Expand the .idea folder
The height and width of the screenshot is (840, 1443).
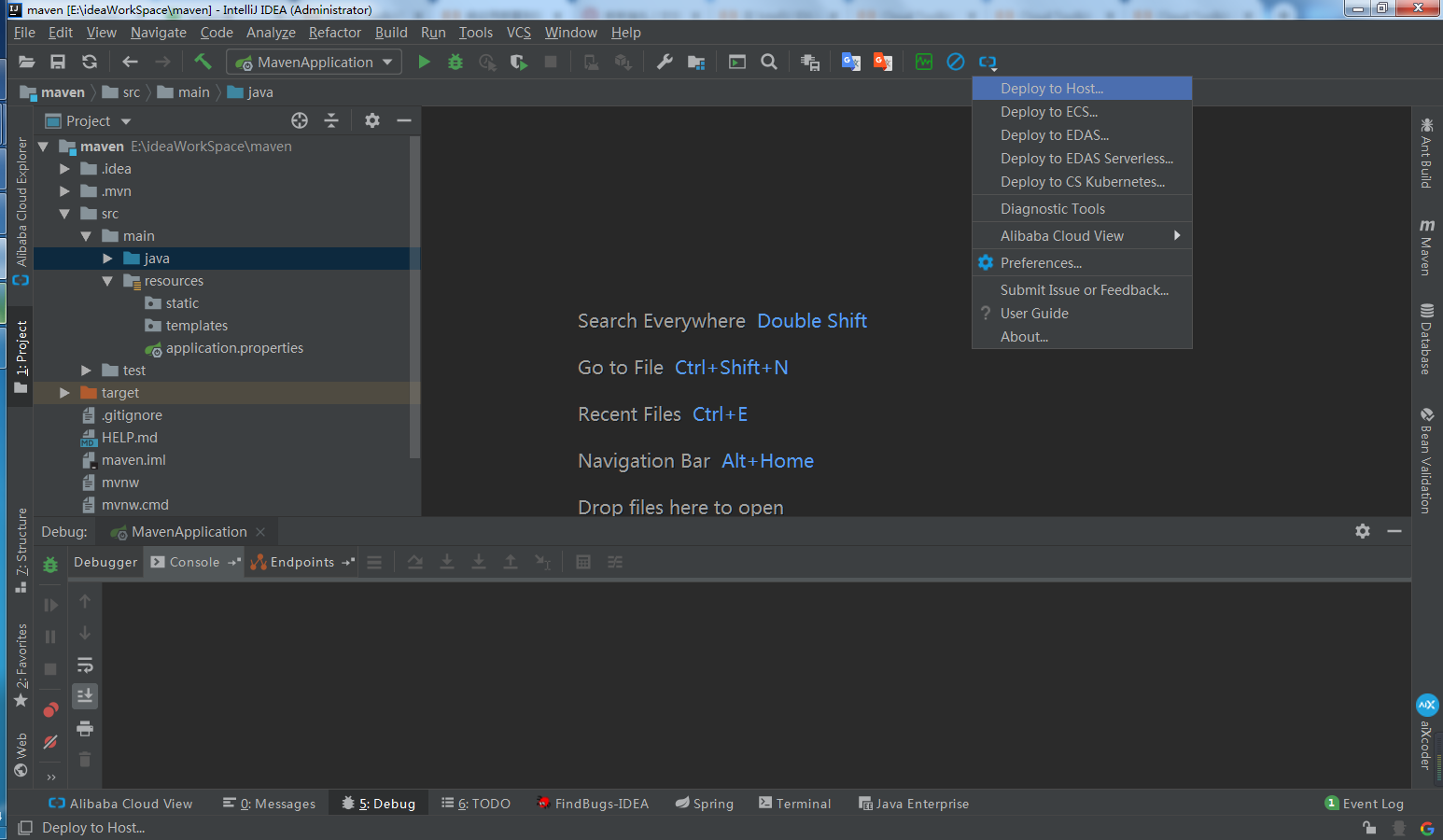coord(64,169)
